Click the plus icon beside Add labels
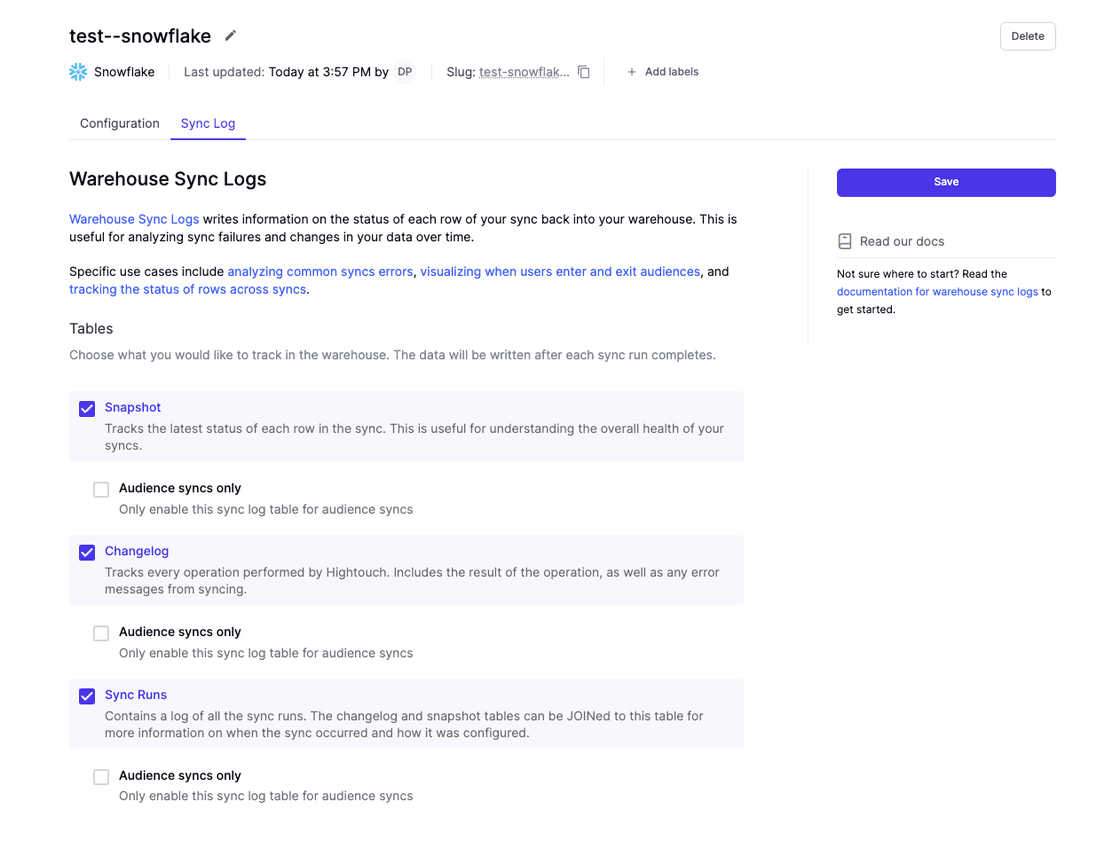 (632, 72)
